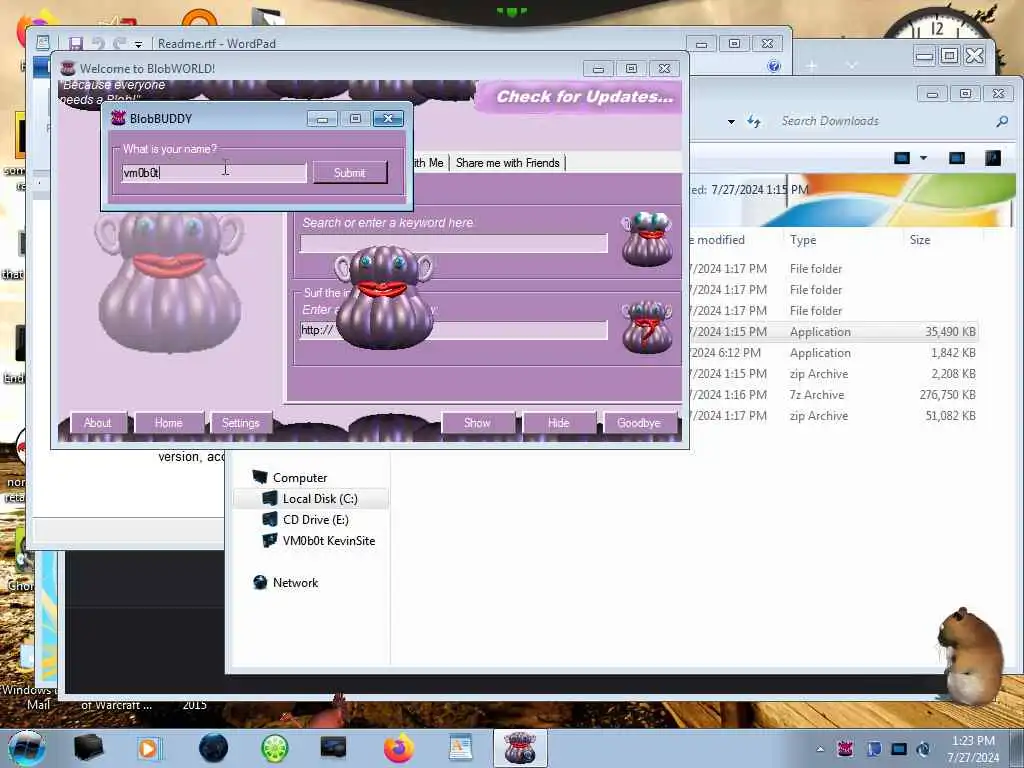Open Firefox from the taskbar
Viewport: 1024px width, 768px height.
pyautogui.click(x=398, y=748)
